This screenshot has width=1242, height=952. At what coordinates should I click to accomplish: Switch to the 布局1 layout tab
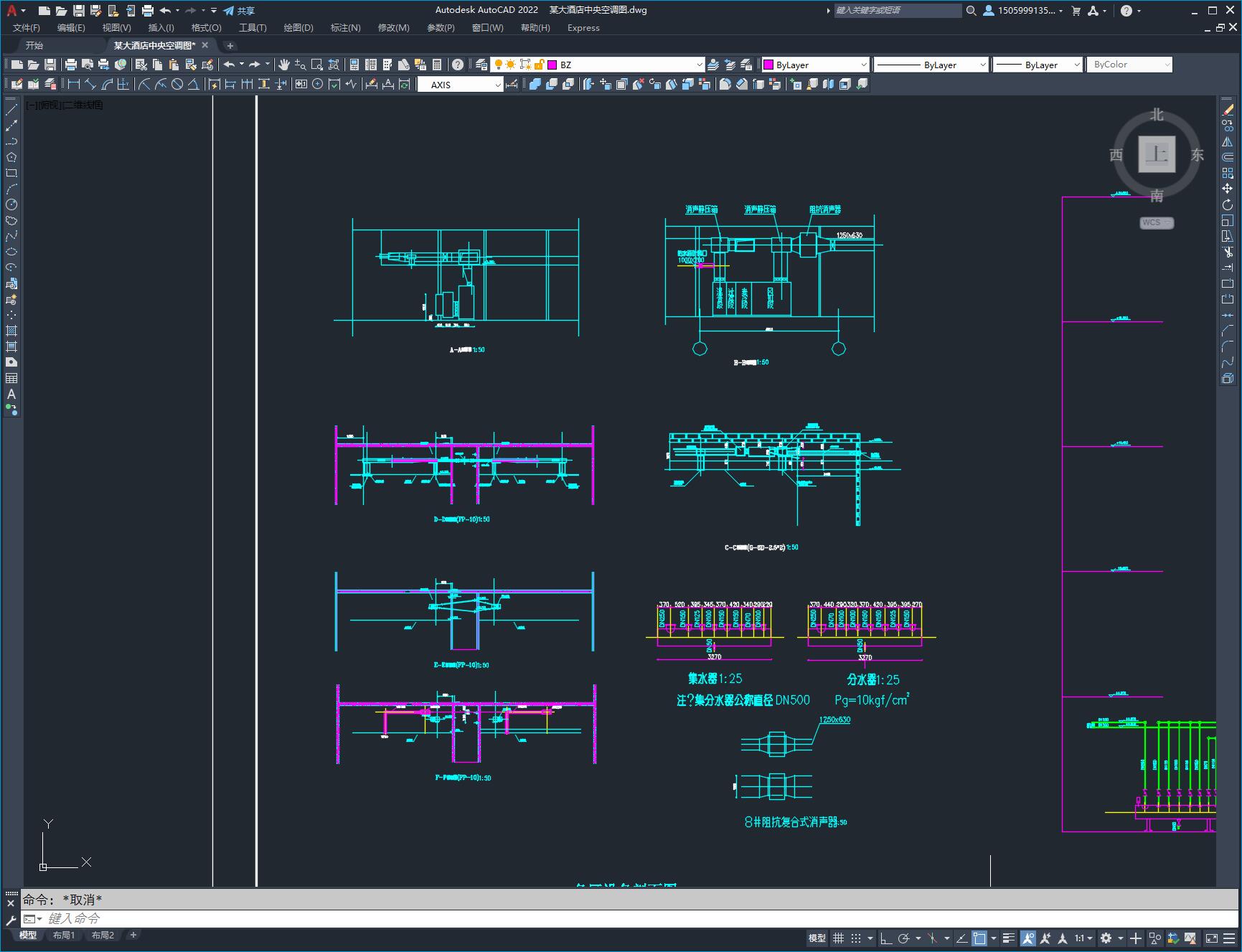coord(64,935)
